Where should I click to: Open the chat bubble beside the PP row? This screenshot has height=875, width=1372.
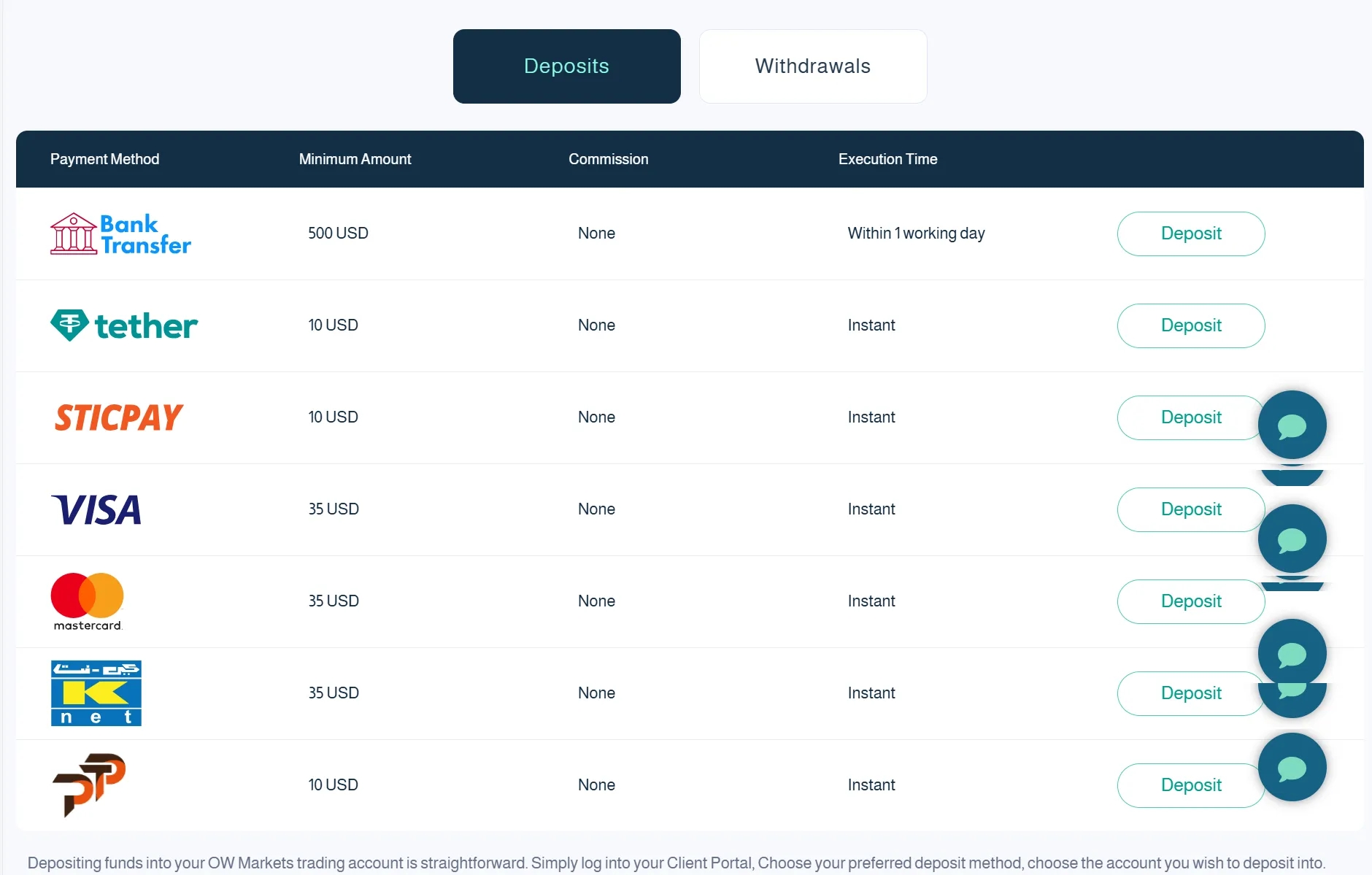[x=1292, y=768]
